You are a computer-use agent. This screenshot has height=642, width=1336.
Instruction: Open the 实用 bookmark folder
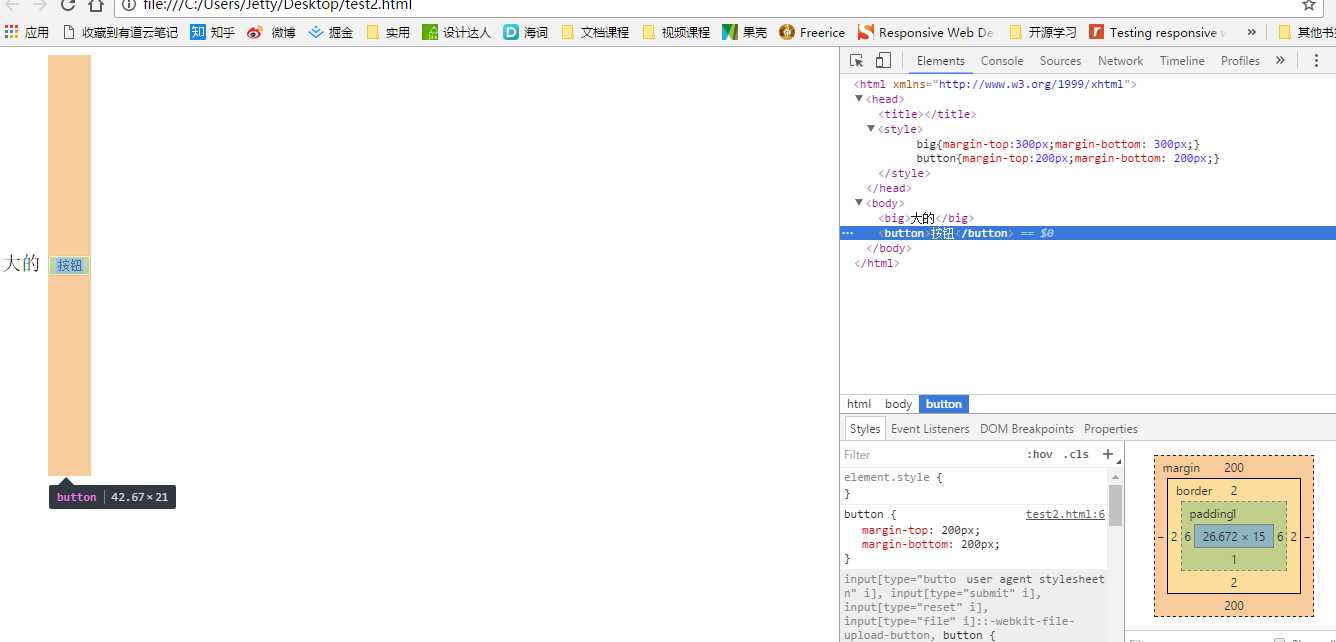tap(388, 32)
